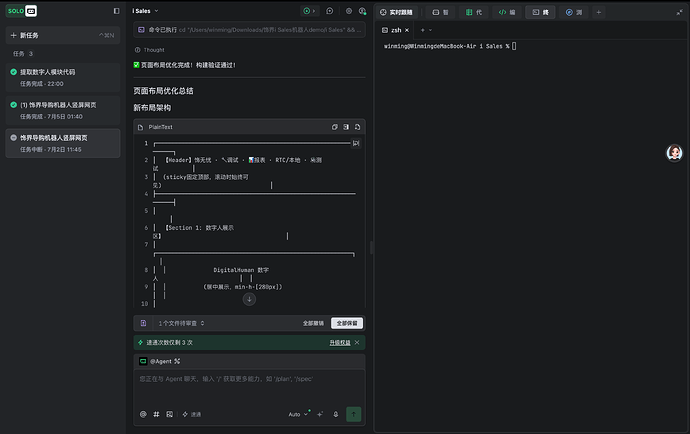This screenshot has width=690, height=434.
Task: Copy the PlainText code block
Action: [334, 127]
